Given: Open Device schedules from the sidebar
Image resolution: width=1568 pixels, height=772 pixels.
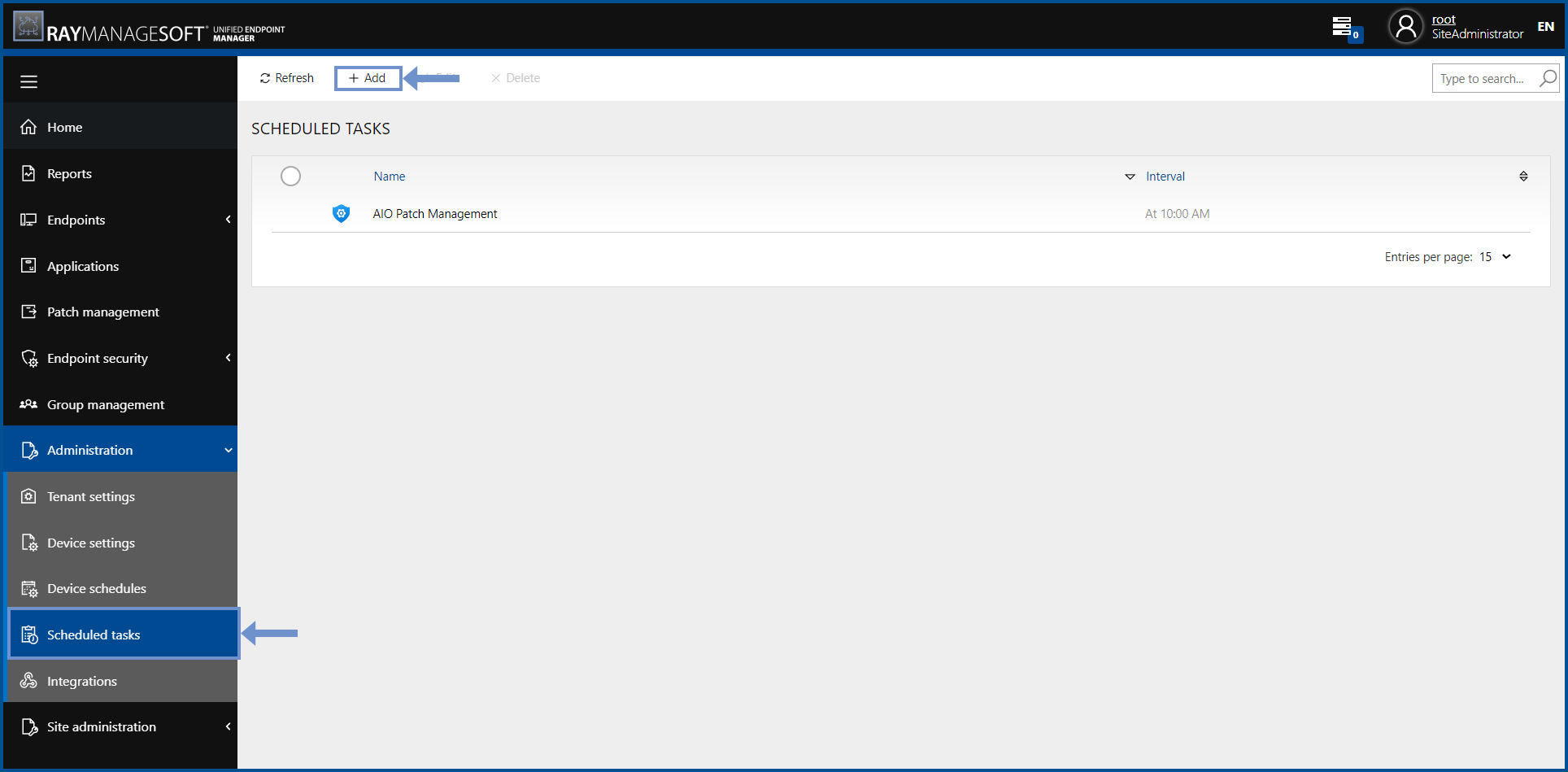Looking at the screenshot, I should 96,588.
